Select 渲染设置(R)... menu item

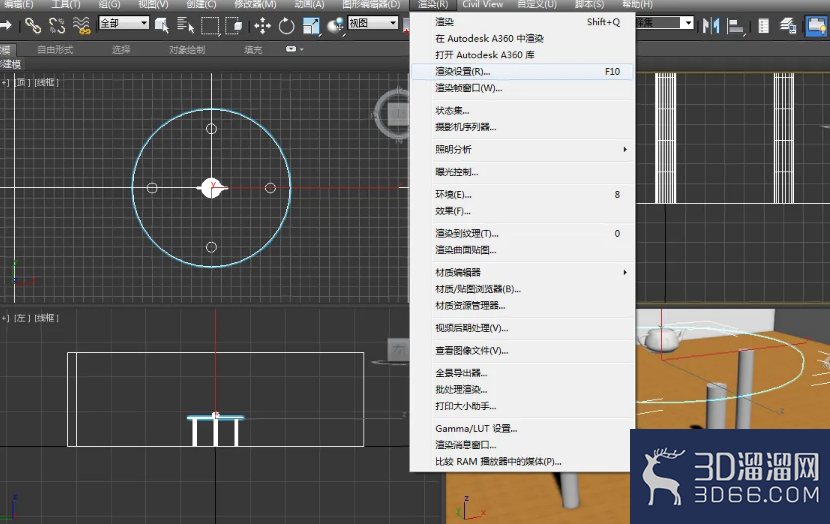(522, 71)
